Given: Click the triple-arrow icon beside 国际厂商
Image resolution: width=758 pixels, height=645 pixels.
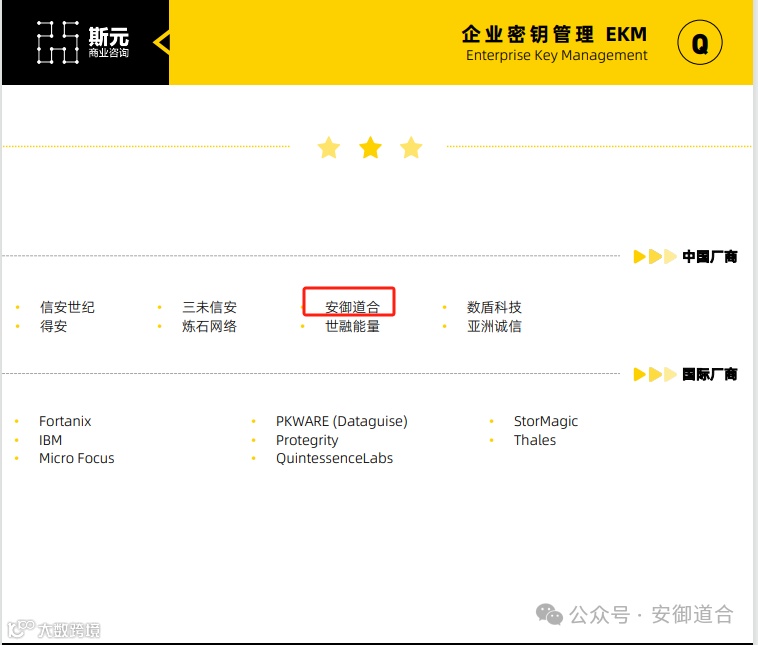Looking at the screenshot, I should pyautogui.click(x=655, y=374).
